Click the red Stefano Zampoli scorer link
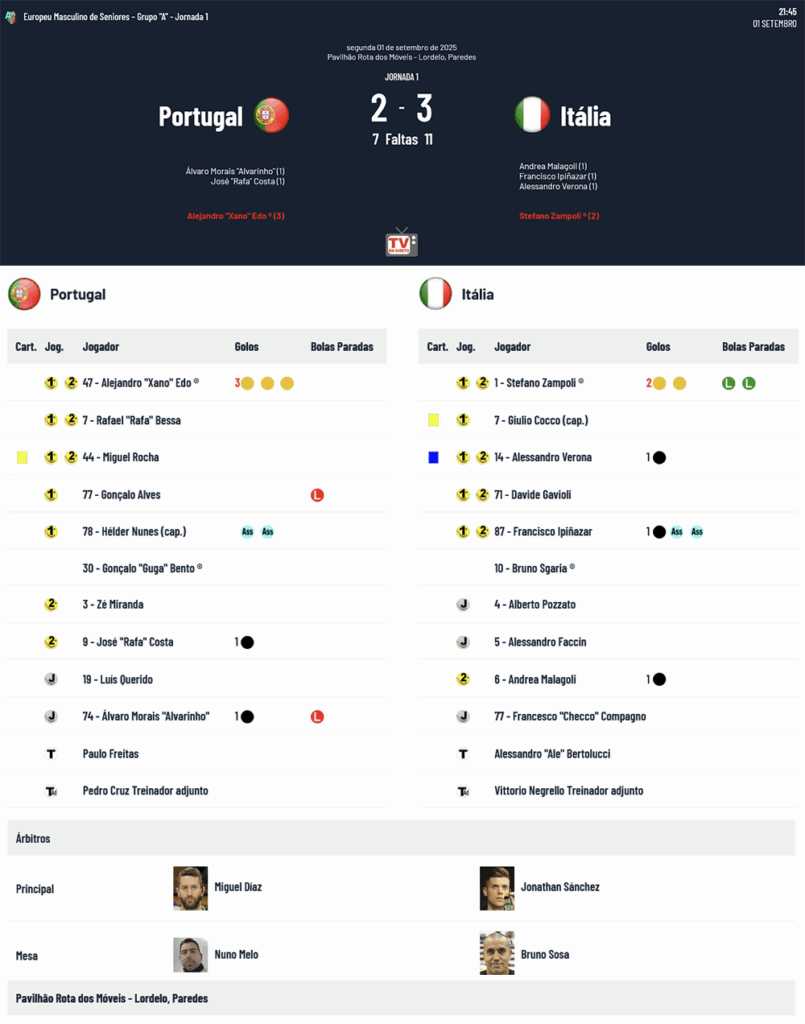This screenshot has width=805, height=1024. (559, 216)
